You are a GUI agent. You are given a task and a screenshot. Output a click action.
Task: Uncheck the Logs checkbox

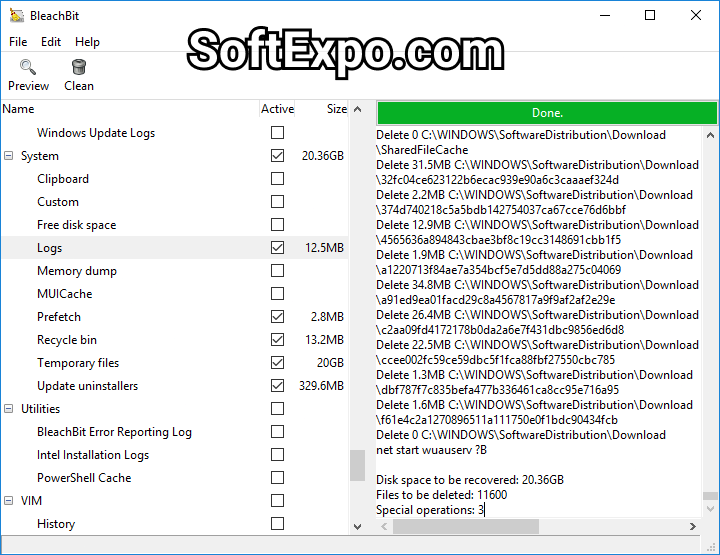coord(277,247)
